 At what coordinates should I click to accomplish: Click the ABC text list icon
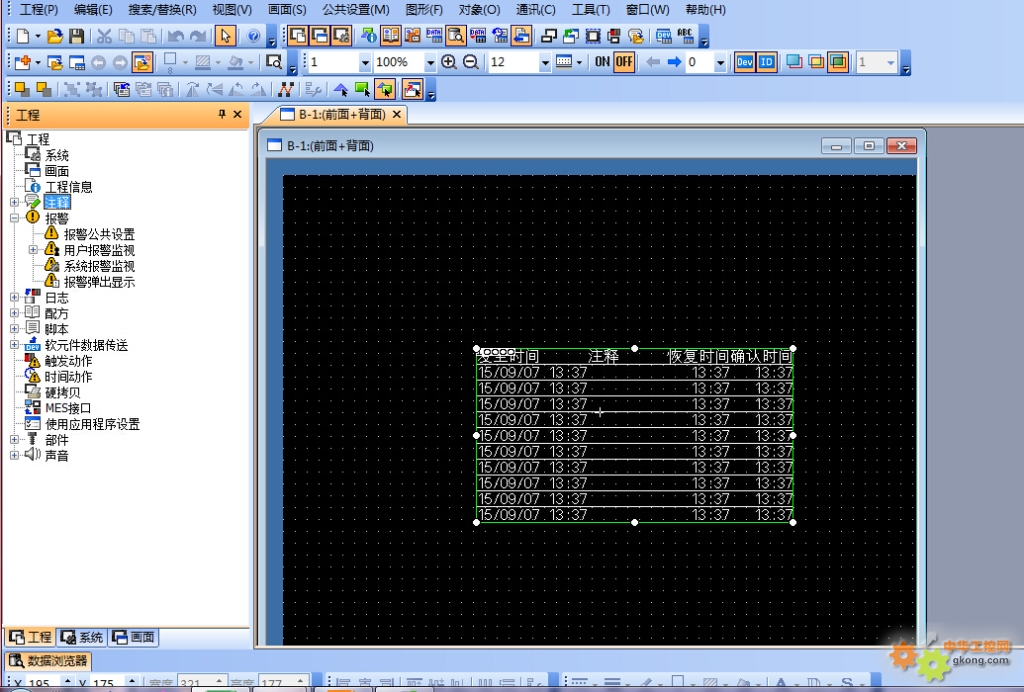click(685, 36)
